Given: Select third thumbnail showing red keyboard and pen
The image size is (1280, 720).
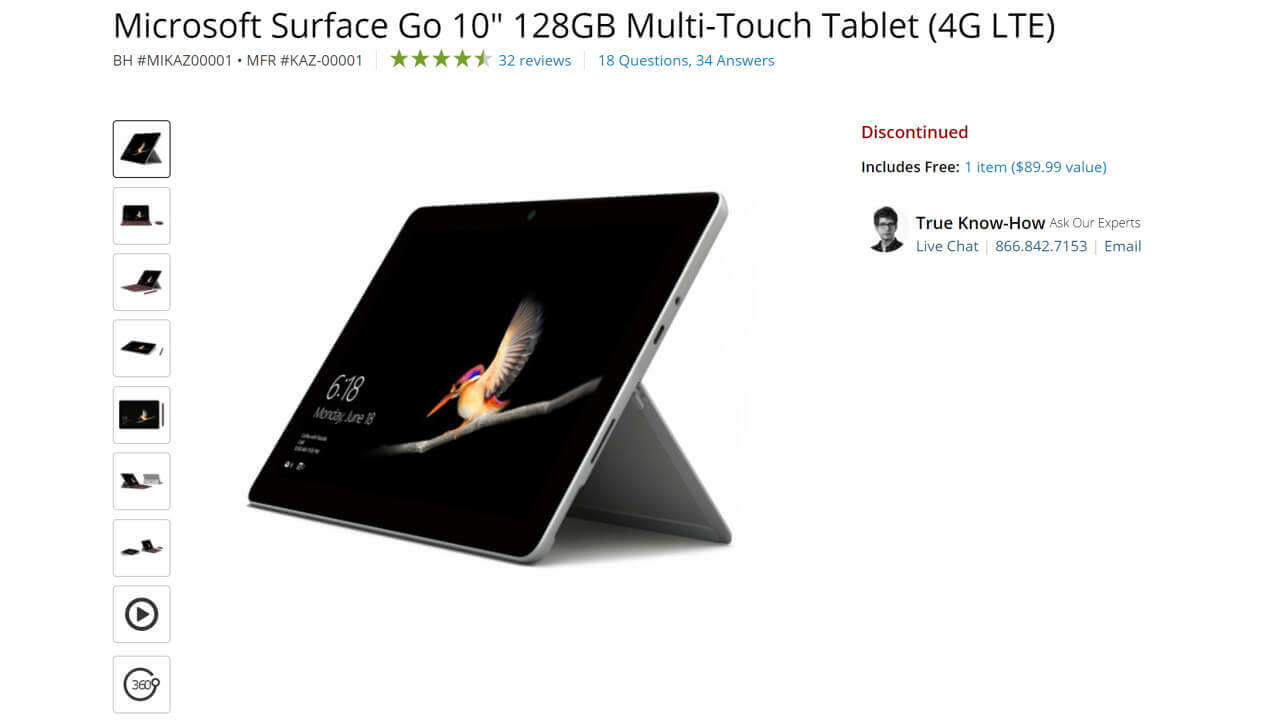Looking at the screenshot, I should click(x=141, y=282).
